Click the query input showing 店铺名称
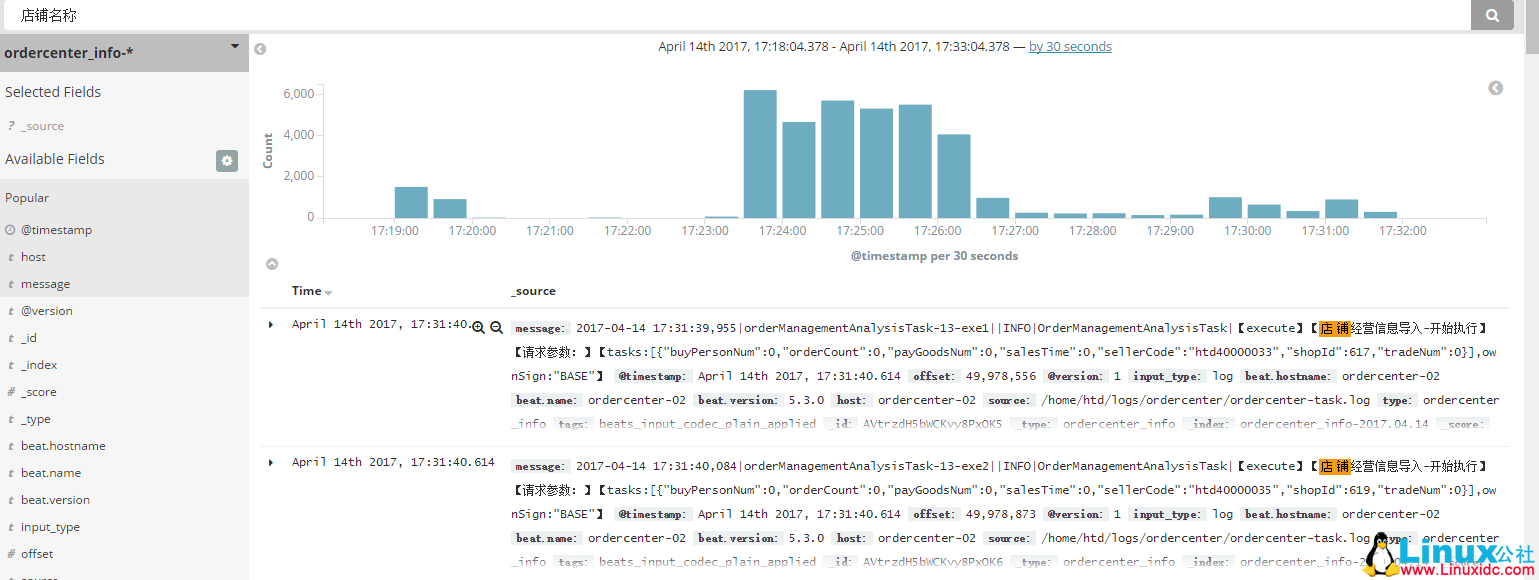This screenshot has height=580, width=1539. 400,15
